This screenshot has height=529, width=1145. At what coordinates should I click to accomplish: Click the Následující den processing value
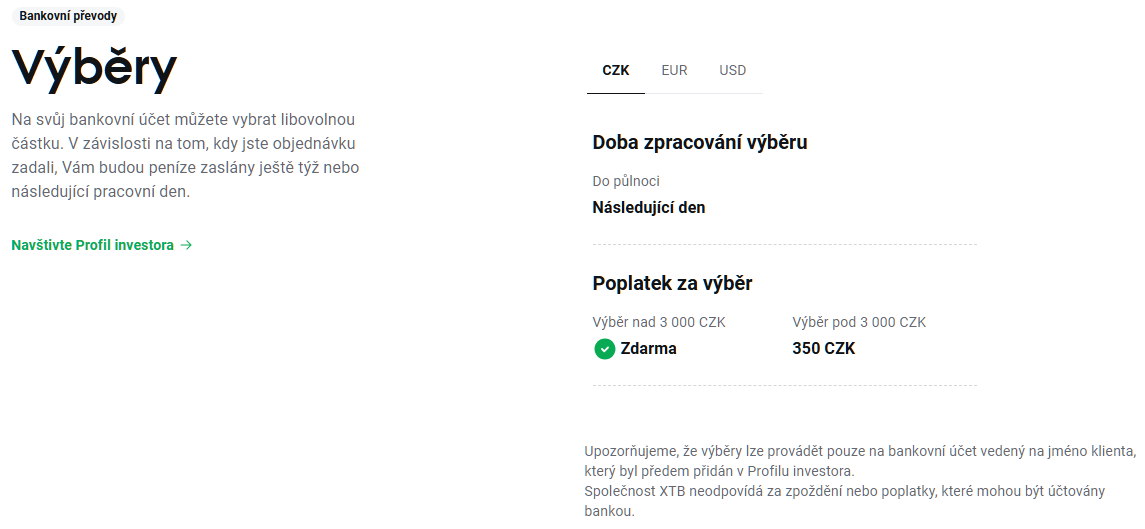pyautogui.click(x=649, y=208)
